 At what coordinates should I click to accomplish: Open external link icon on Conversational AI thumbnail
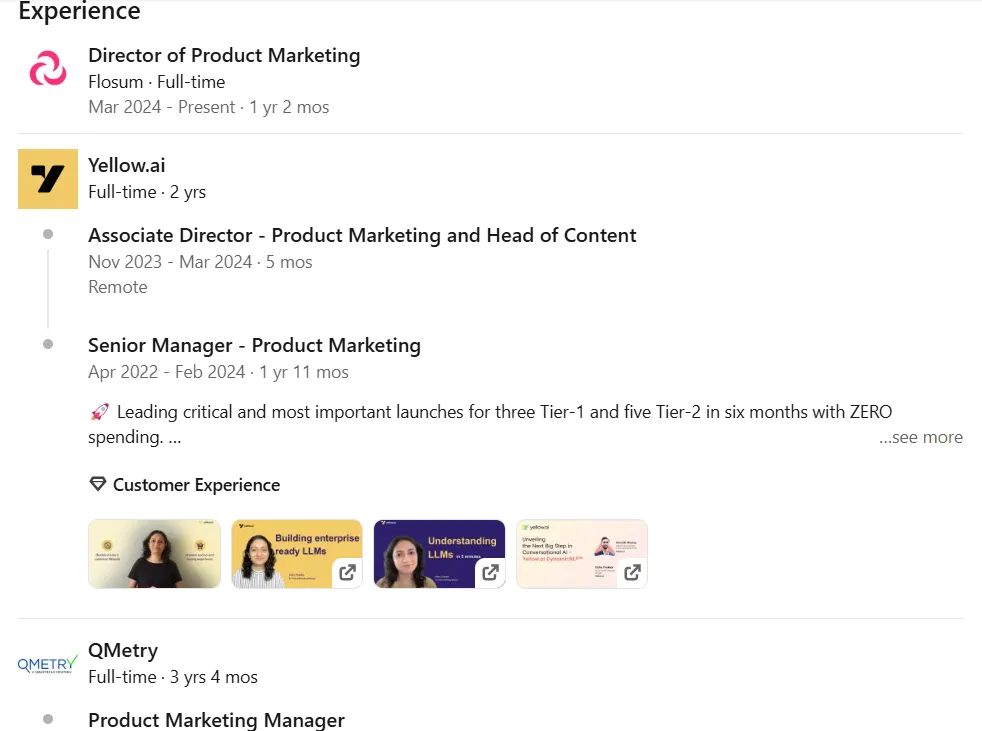point(633,572)
